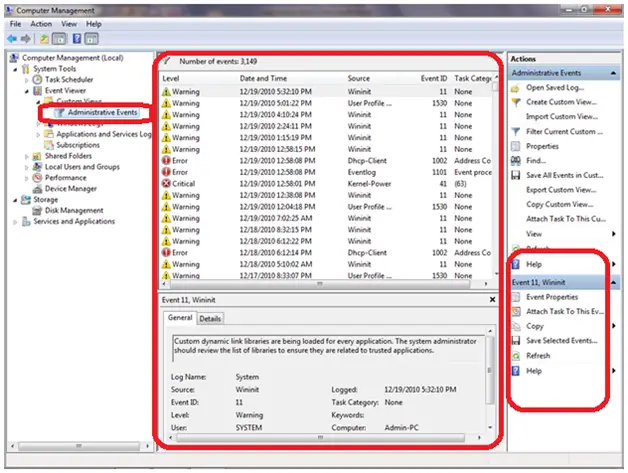Click the Create Custom View funnel icon

(516, 103)
